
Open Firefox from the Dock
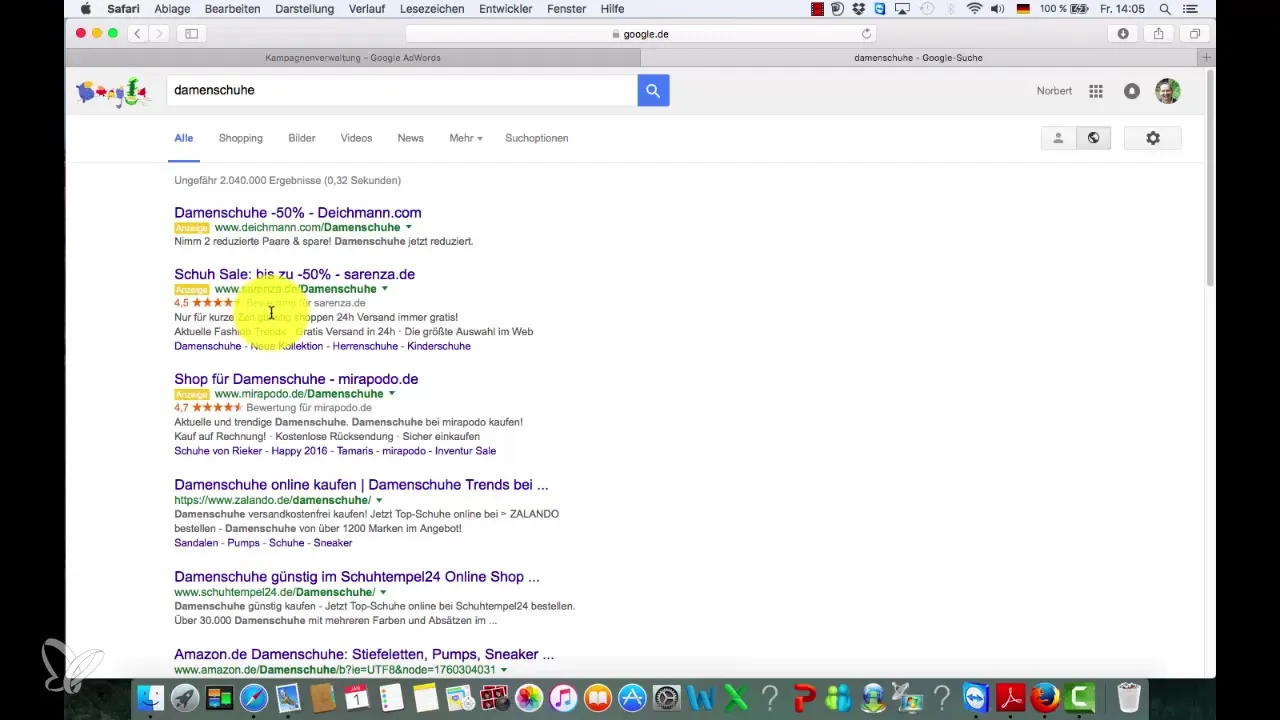(x=1045, y=697)
